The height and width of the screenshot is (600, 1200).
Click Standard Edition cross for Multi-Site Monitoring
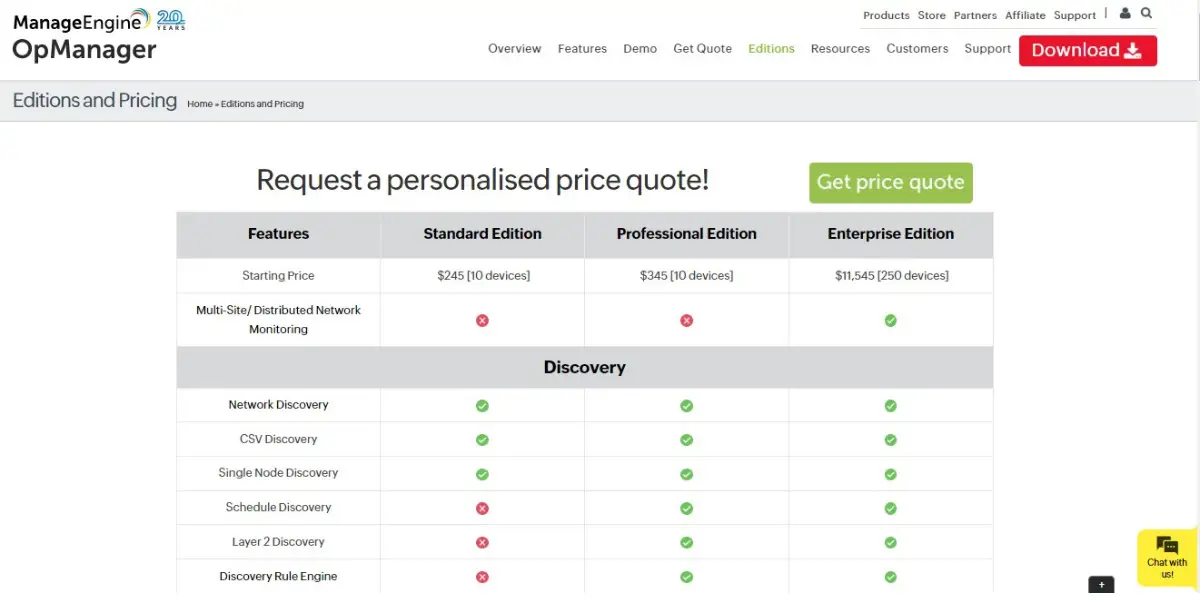(482, 320)
